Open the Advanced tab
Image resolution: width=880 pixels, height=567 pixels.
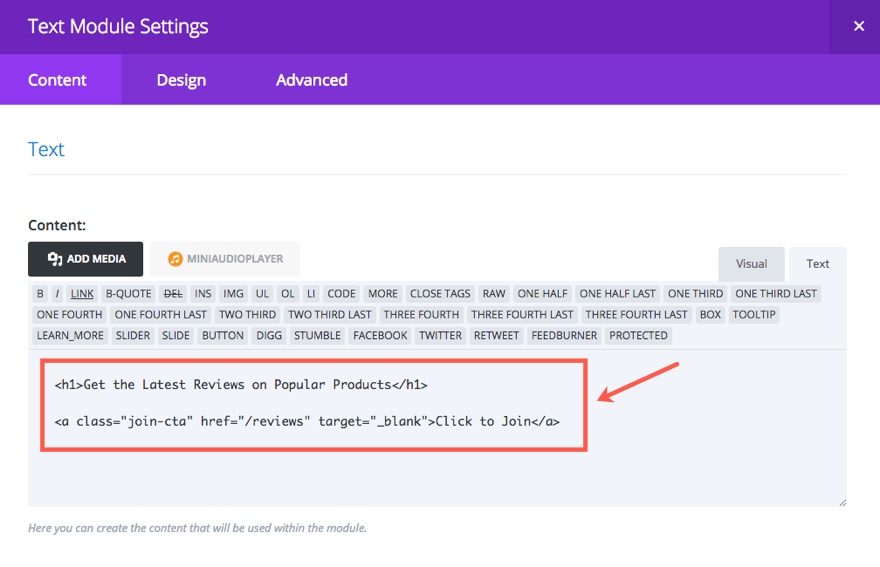311,80
